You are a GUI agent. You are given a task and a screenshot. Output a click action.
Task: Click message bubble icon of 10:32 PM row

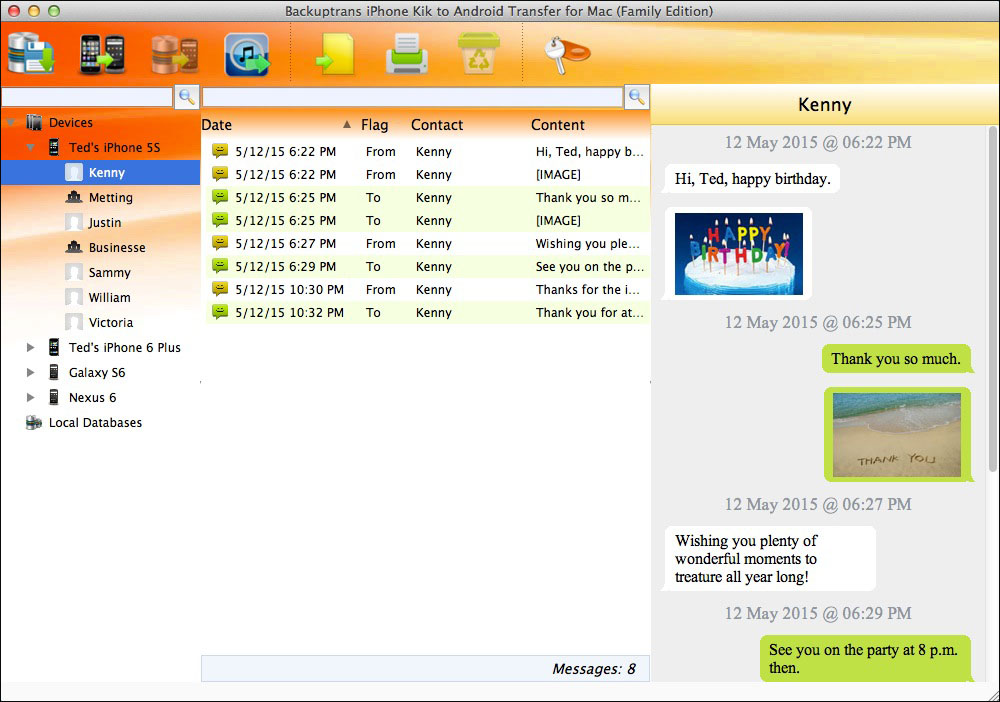point(220,312)
